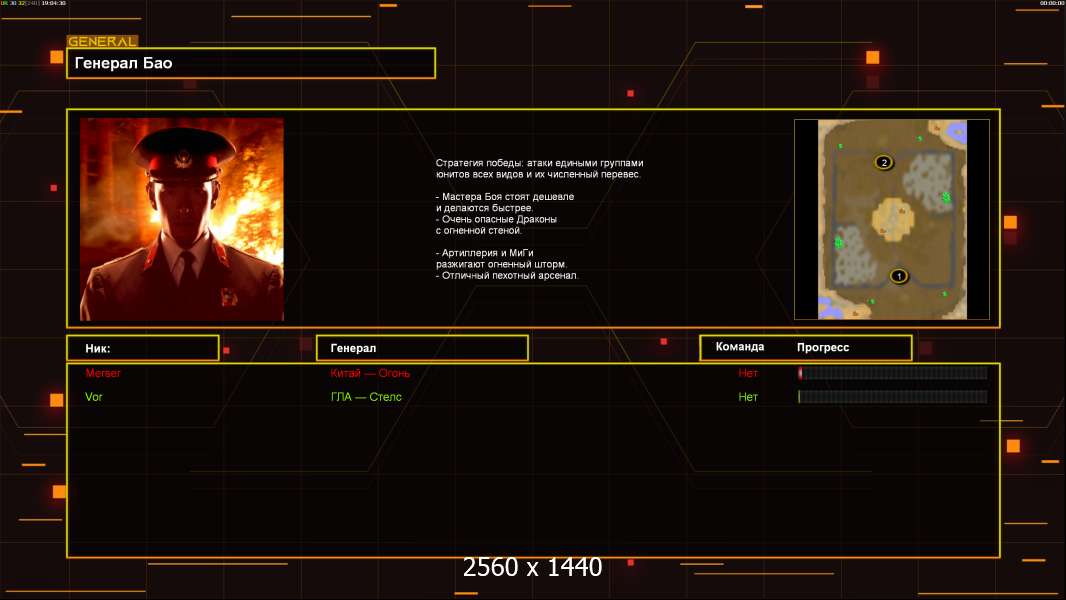Click the Стратегия победы strategy text
The height and width of the screenshot is (600, 1066).
click(x=539, y=169)
